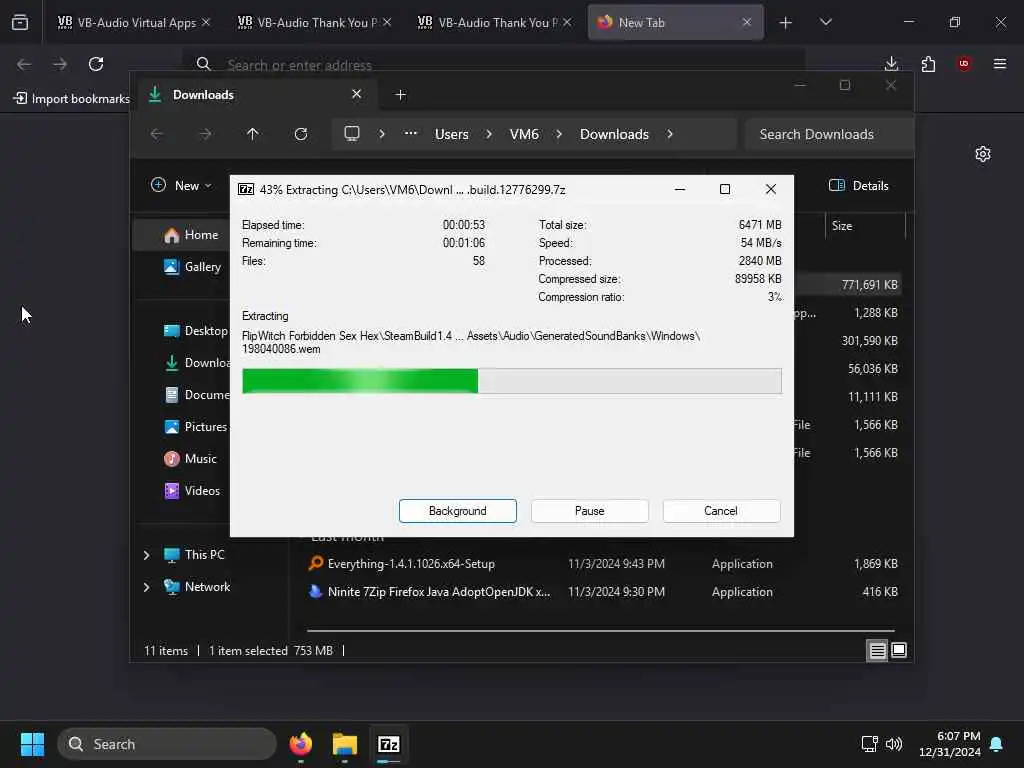Click the taskbar Search box
This screenshot has width=1024, height=768.
click(167, 744)
